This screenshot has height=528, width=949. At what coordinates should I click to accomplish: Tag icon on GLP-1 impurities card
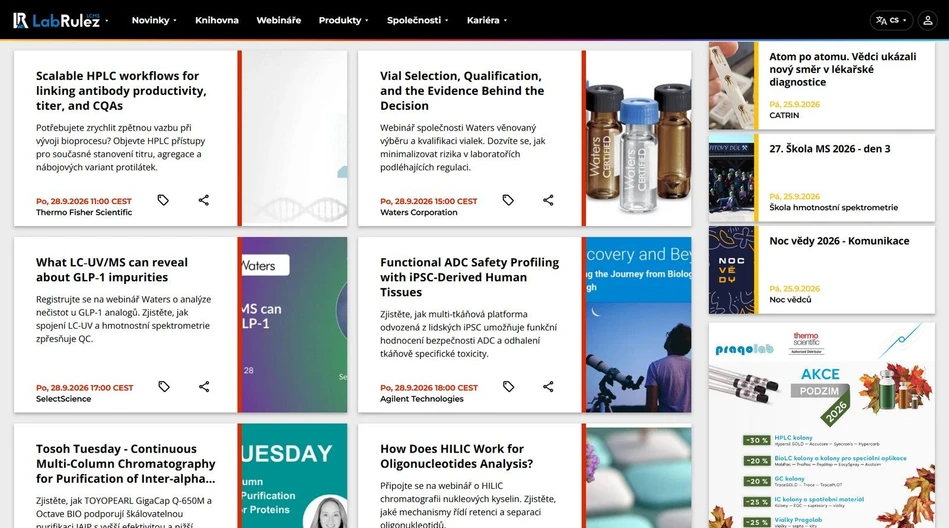(163, 386)
